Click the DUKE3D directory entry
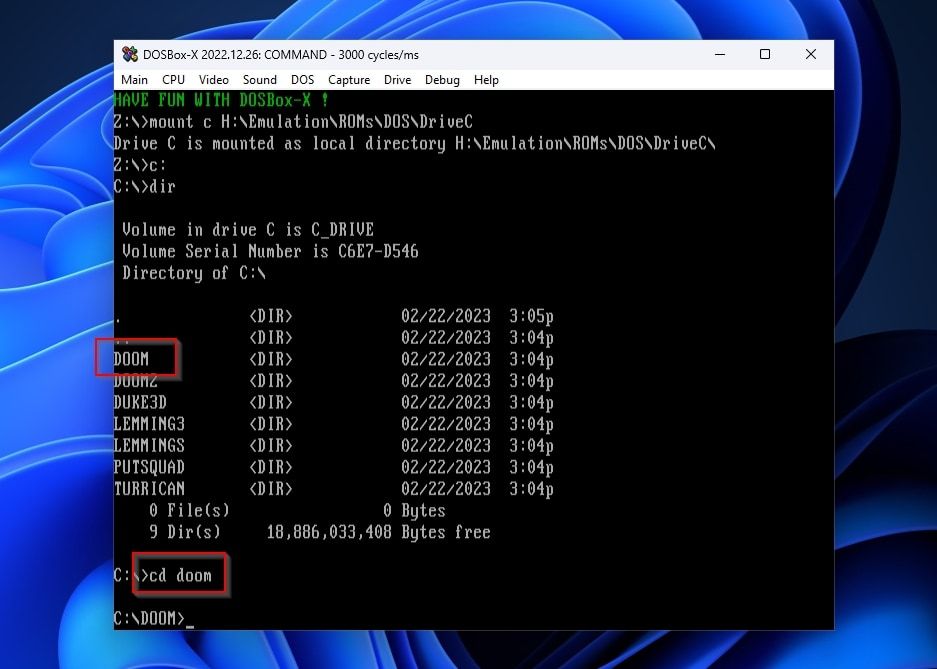 (140, 402)
